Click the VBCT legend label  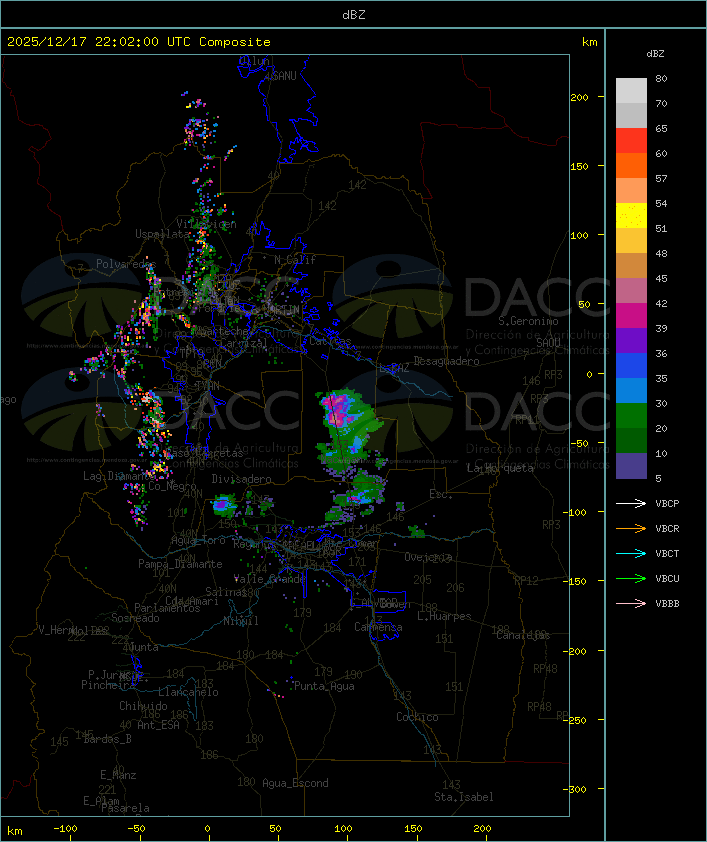(x=667, y=554)
